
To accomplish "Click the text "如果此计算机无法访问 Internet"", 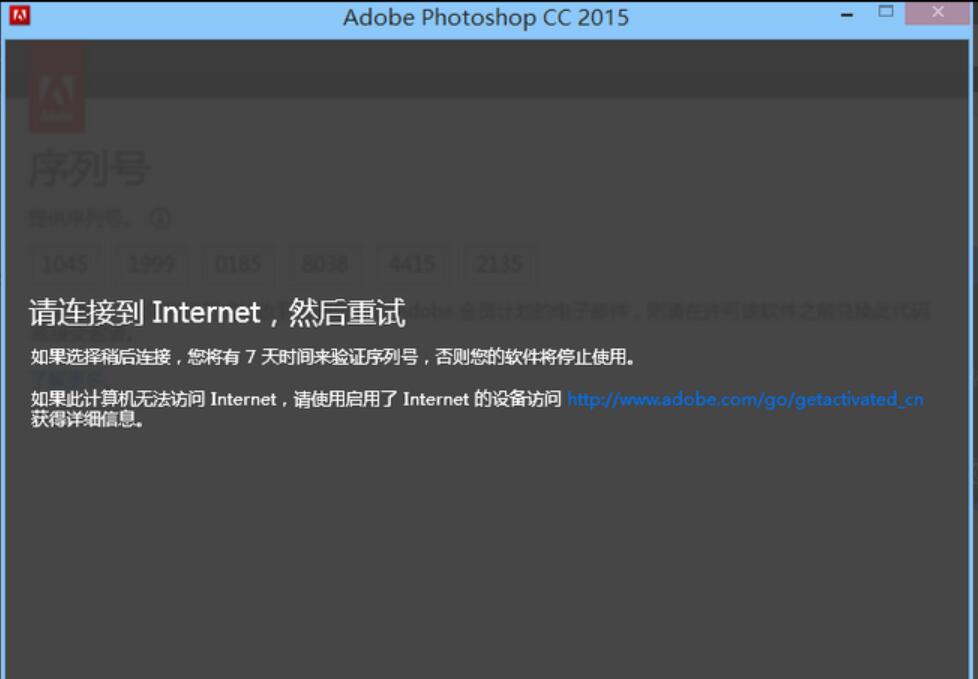I will 153,399.
